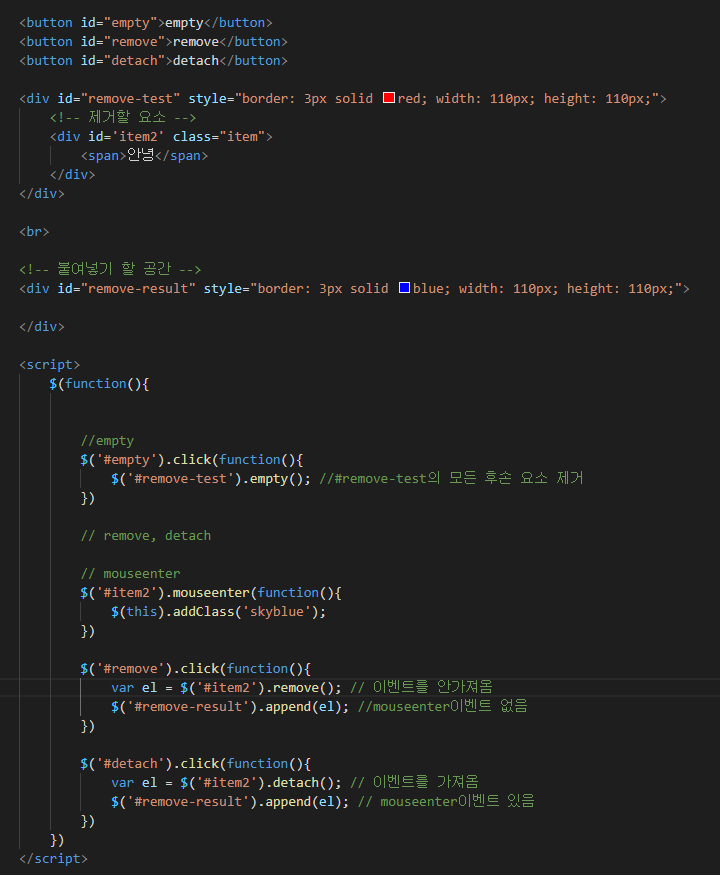The image size is (720, 875).
Task: Click the comment "제거할 요소"
Action: pos(127,117)
